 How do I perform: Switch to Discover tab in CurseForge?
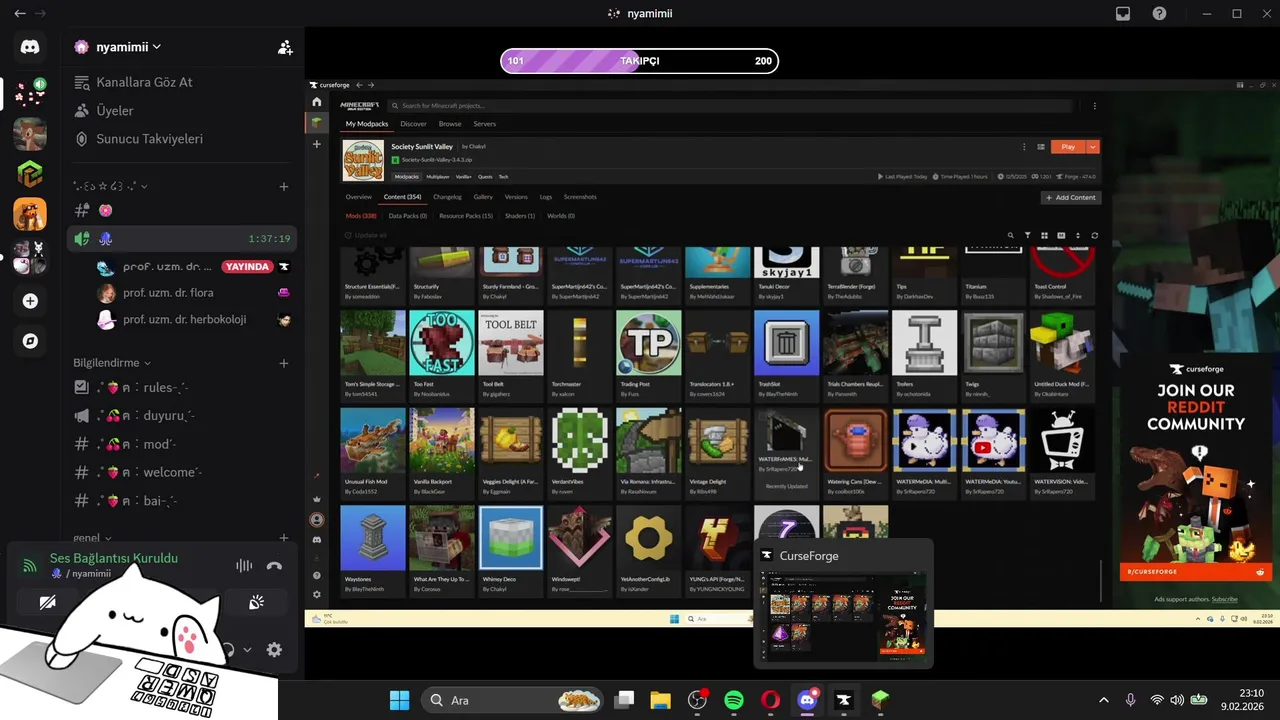click(413, 124)
